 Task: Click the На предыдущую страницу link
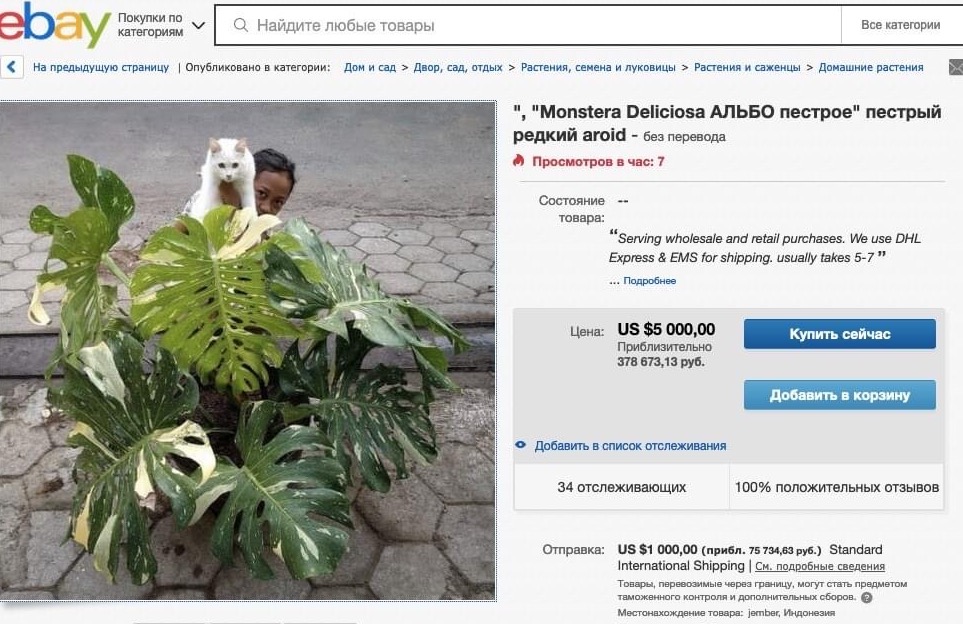point(101,68)
